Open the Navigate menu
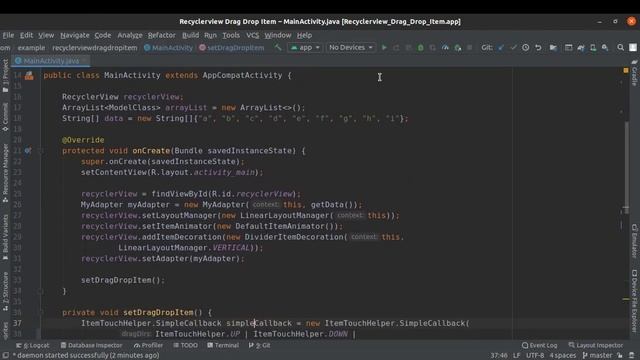Image resolution: width=640 pixels, height=360 pixels. point(75,36)
